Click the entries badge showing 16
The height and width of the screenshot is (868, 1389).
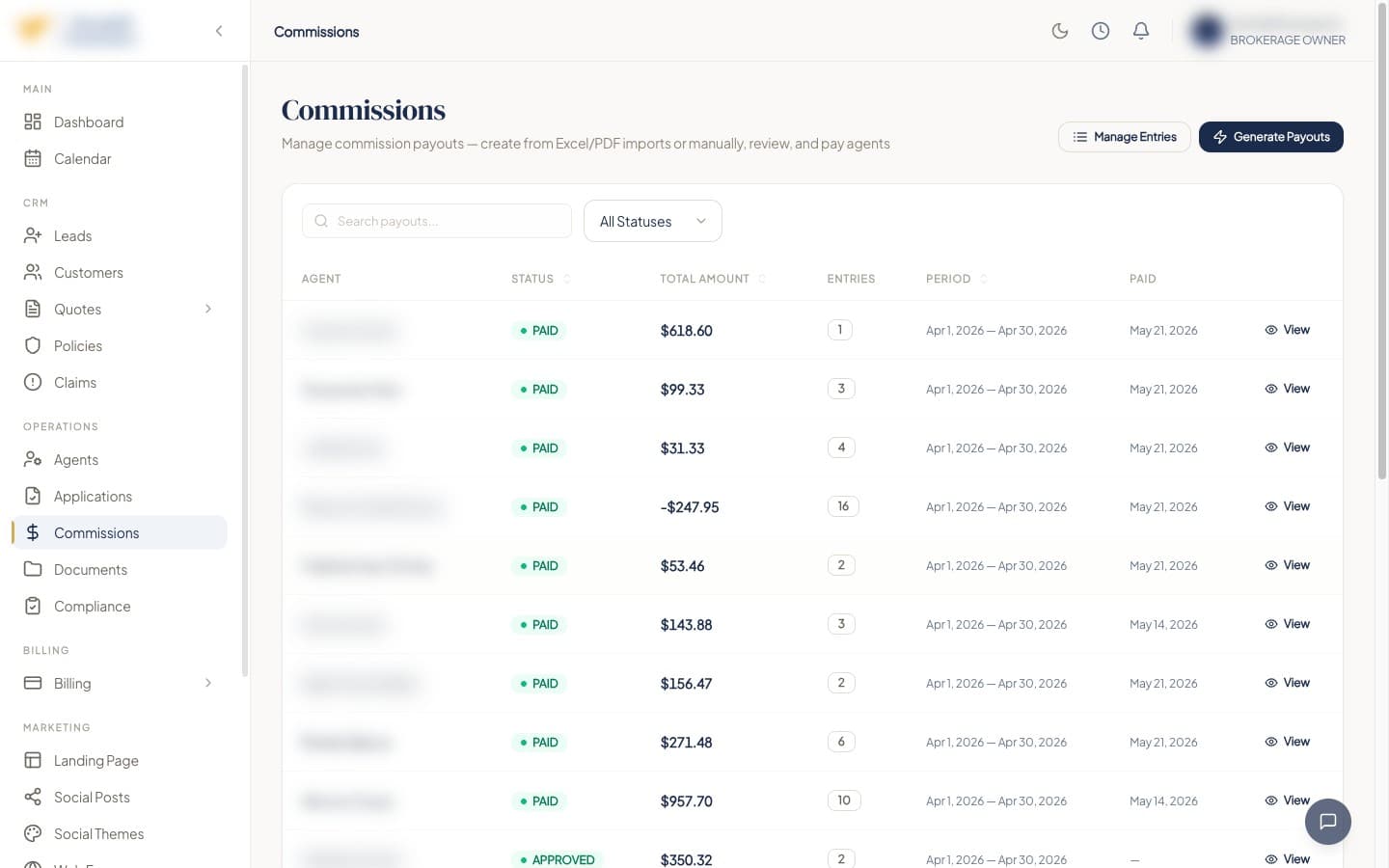843,506
